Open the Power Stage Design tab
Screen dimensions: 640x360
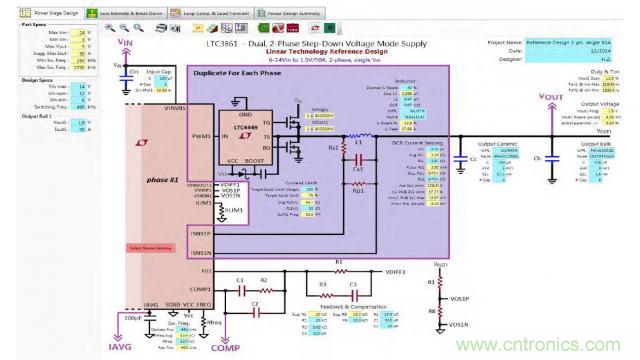51,13
